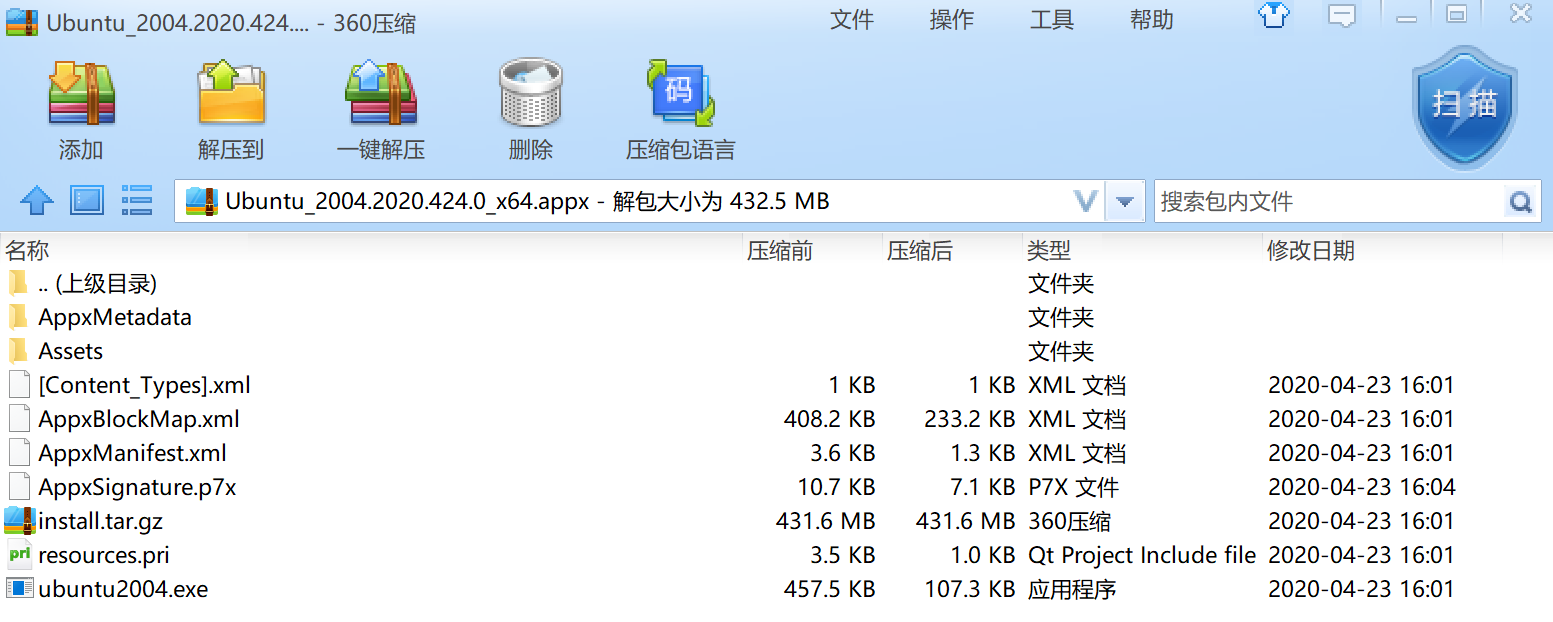
Task: Open the 帮助 (Help) menu
Action: point(1151,20)
